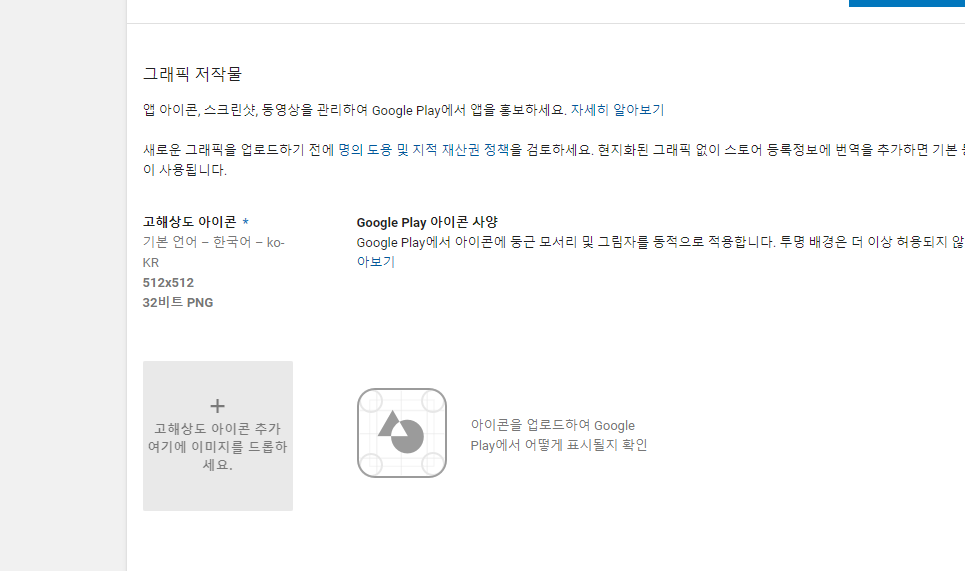Click the triangle shape in the preview icon
This screenshot has height=571, width=965.
(391, 423)
